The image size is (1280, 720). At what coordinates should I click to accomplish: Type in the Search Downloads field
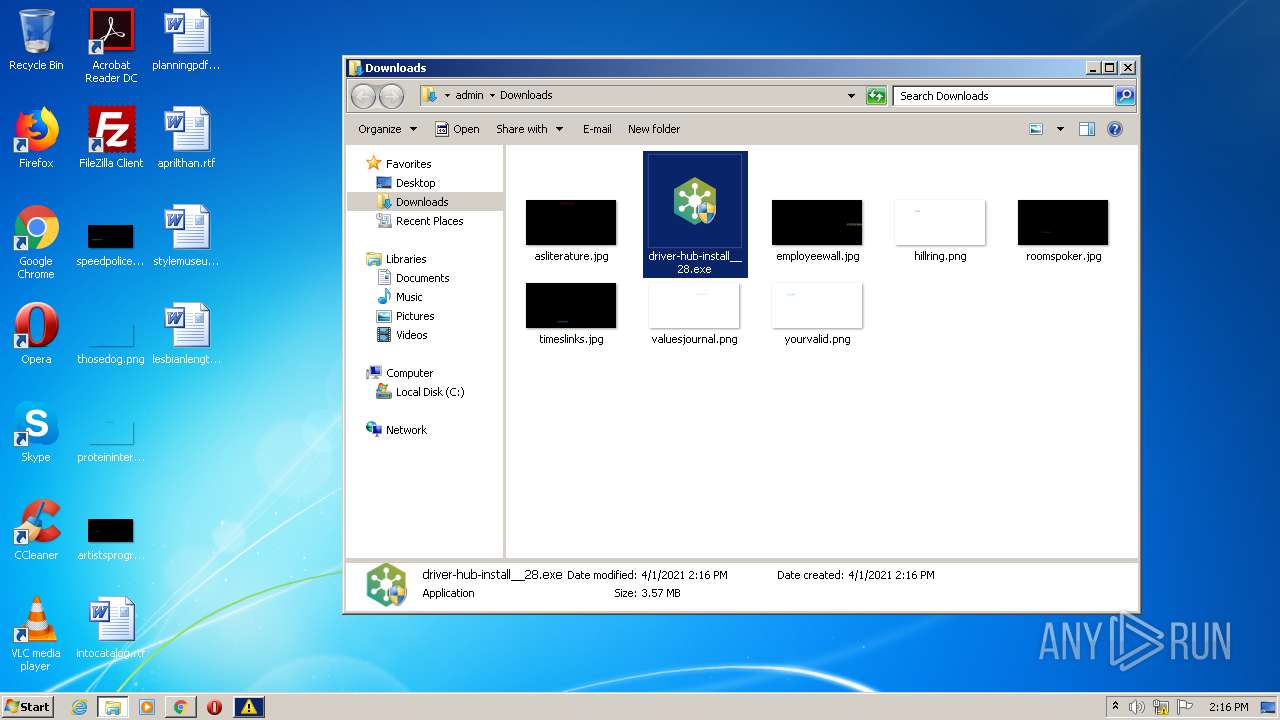pos(1003,96)
